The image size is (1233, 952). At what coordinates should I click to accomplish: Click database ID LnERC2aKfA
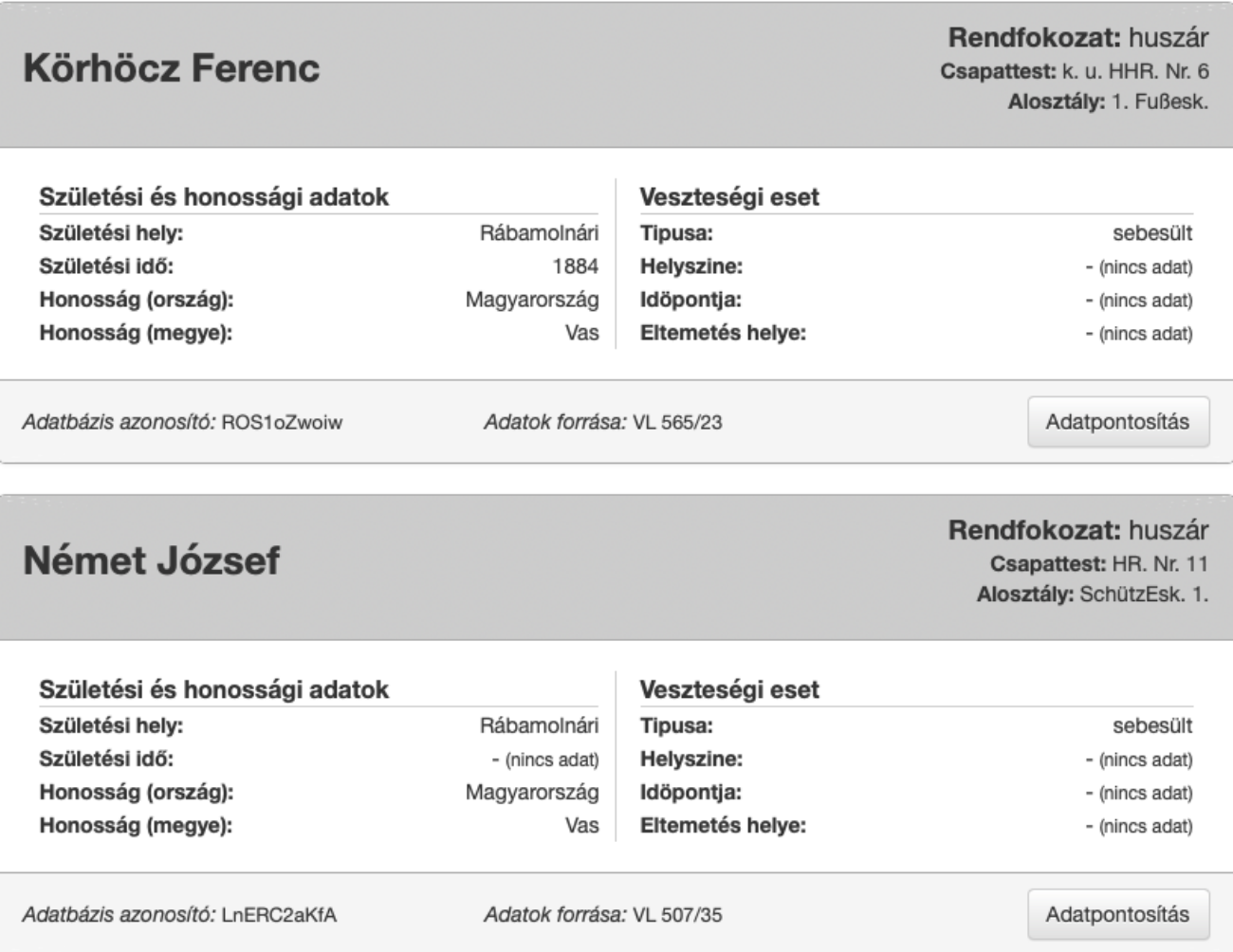(279, 915)
